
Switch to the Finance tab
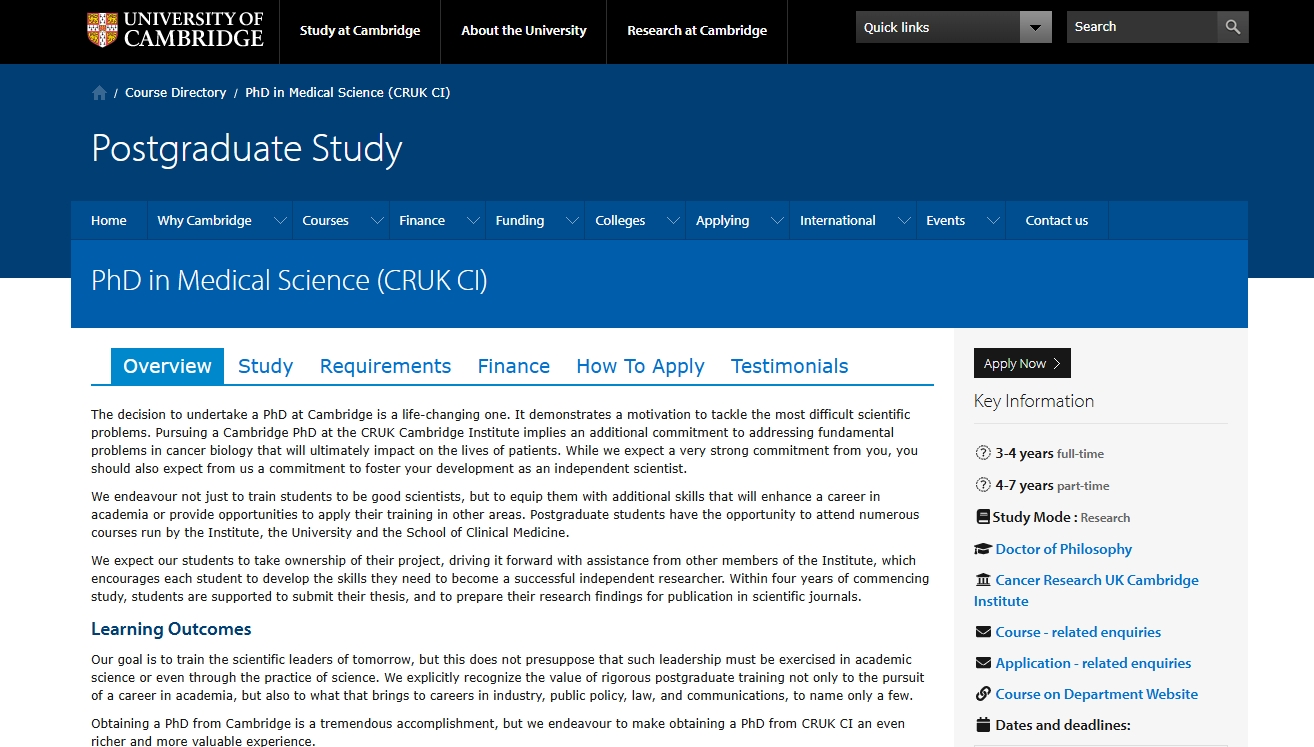coord(514,366)
